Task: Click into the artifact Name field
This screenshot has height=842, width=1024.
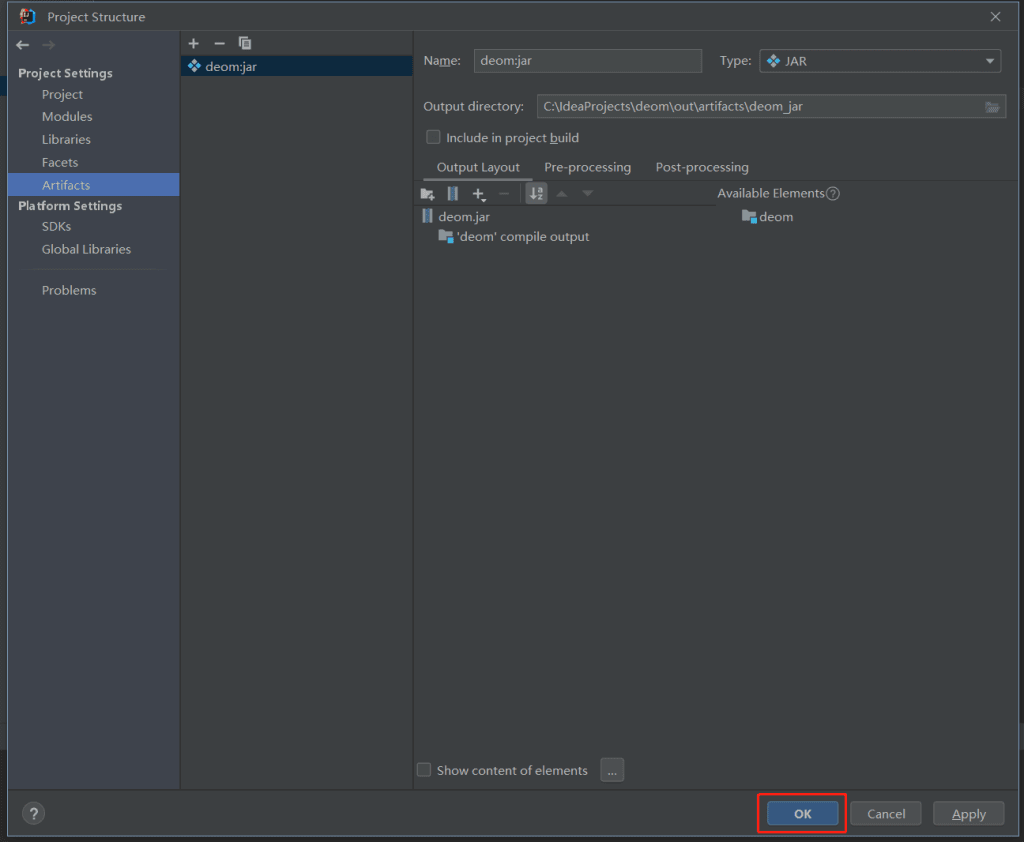Action: (587, 61)
